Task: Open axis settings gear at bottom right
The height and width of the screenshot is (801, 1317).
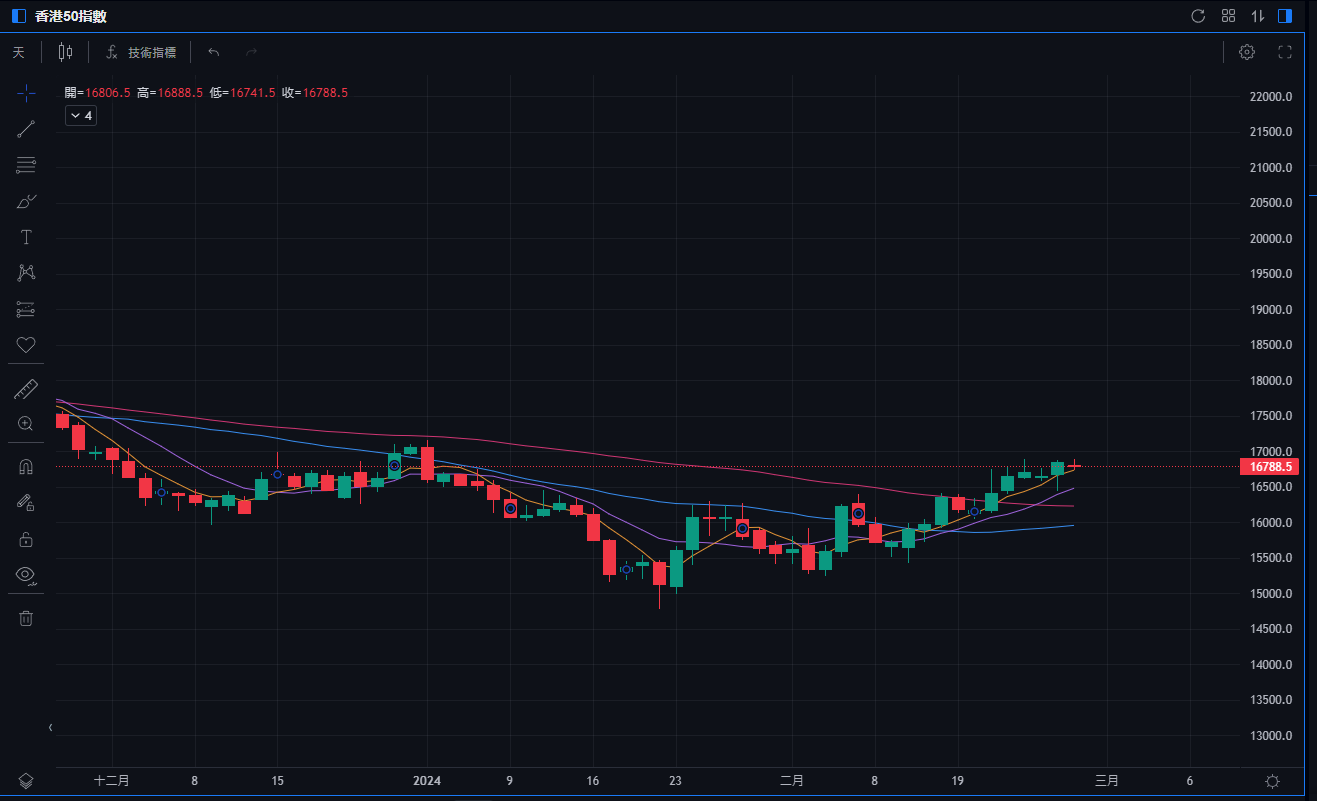Action: pyautogui.click(x=1272, y=781)
